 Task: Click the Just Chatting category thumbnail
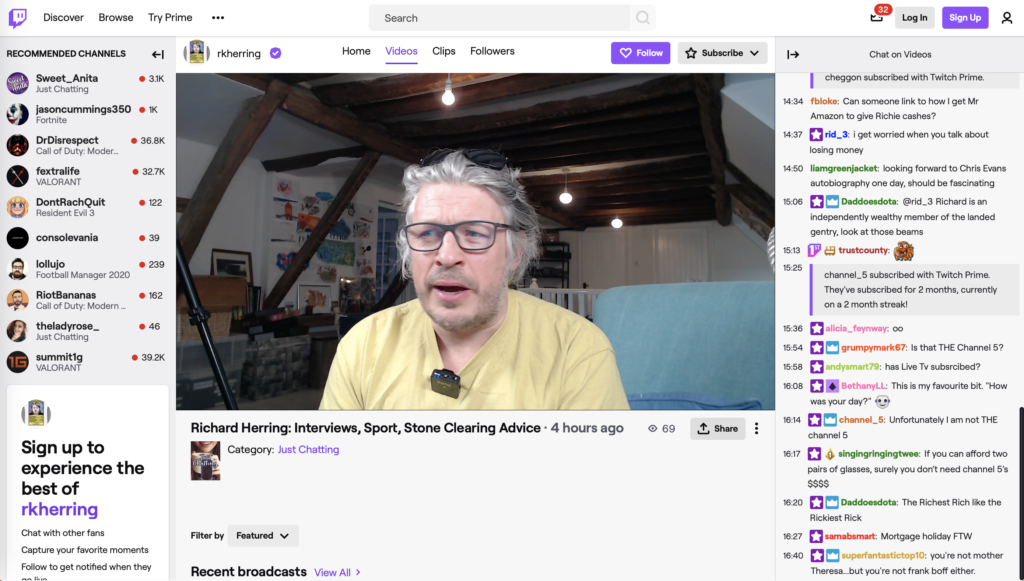pyautogui.click(x=205, y=461)
